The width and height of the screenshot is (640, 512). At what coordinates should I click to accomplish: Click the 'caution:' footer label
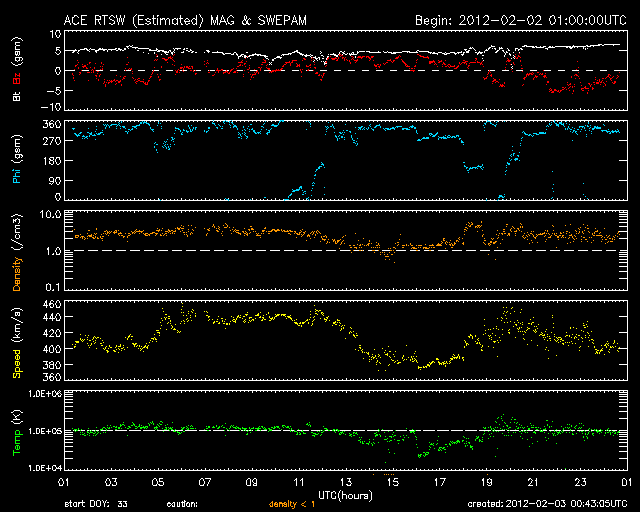[182, 504]
